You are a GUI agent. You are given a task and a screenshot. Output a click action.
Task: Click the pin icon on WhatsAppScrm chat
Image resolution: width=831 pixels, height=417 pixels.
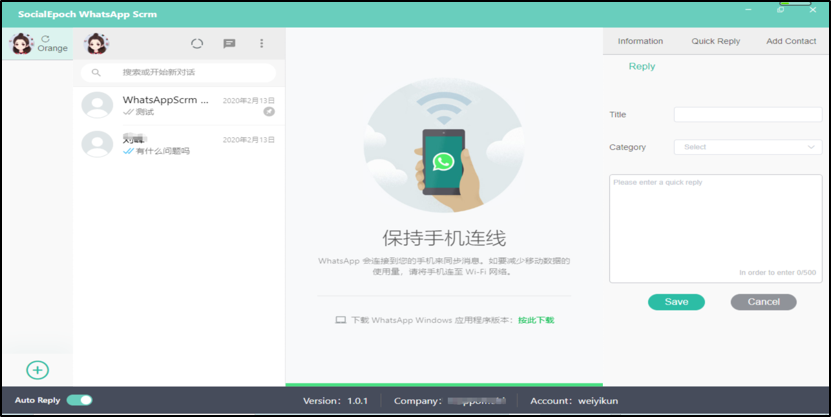tap(269, 112)
